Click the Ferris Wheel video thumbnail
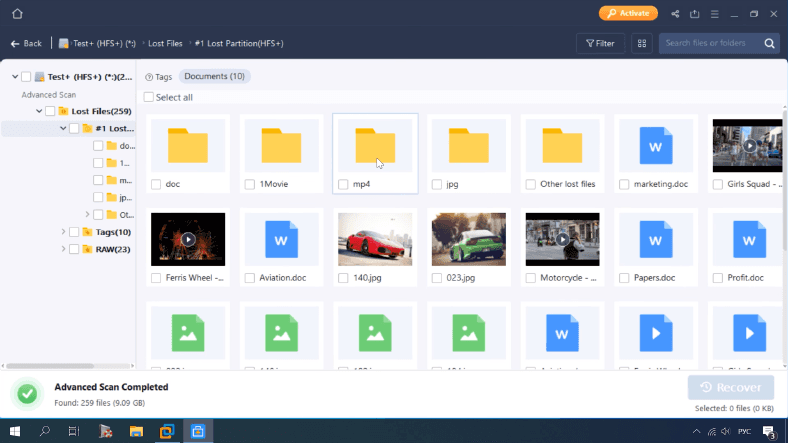This screenshot has width=788, height=443. (188, 239)
